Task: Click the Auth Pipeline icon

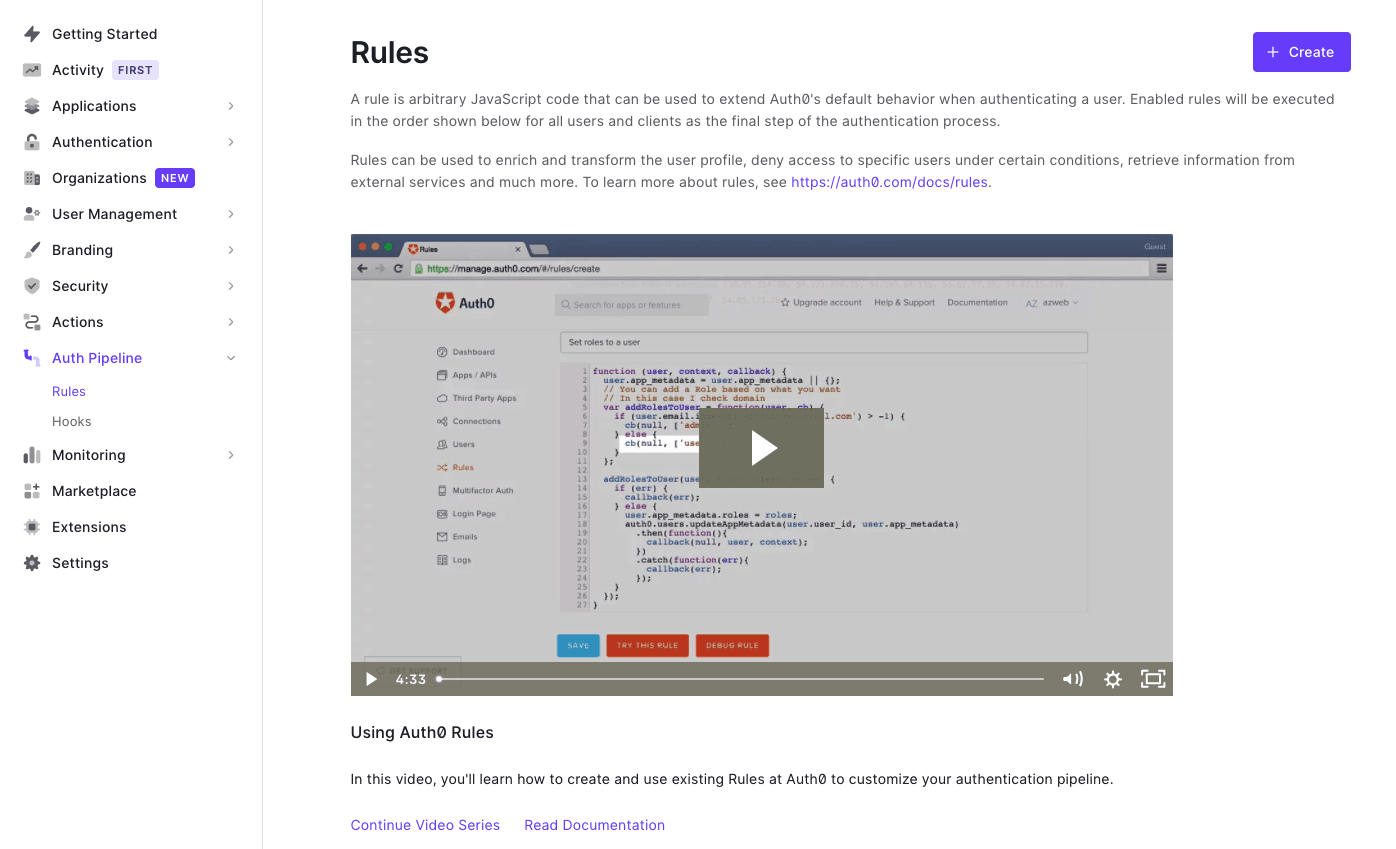Action: click(32, 358)
